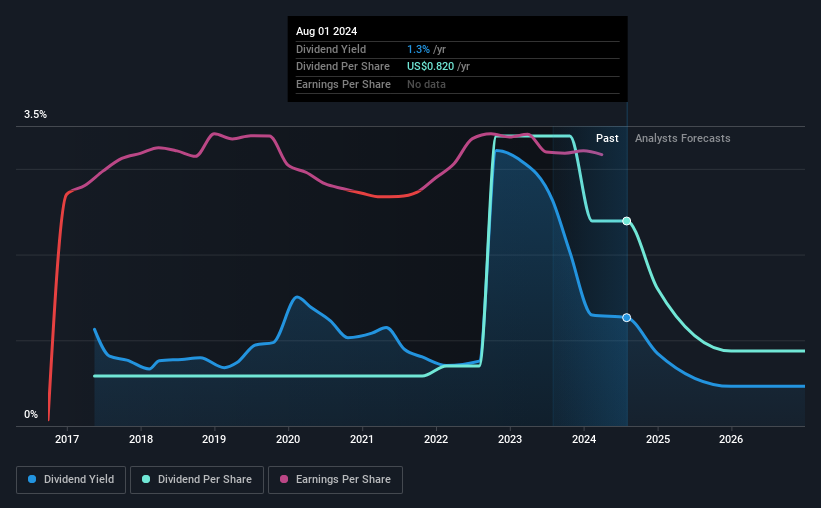
Task: Click the 2026 x-axis label
Action: pyautogui.click(x=731, y=439)
